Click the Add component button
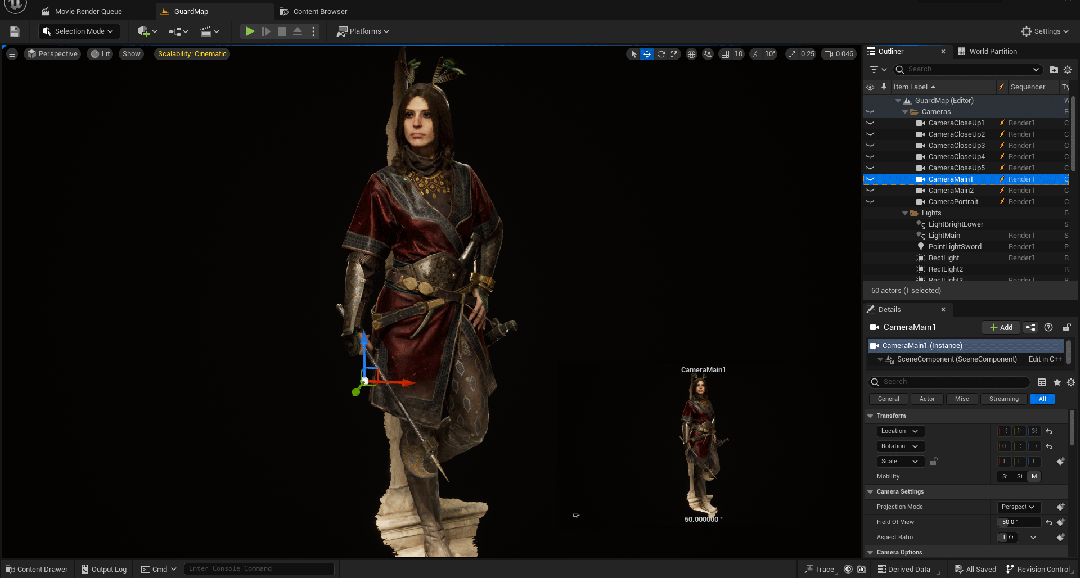 click(1000, 327)
